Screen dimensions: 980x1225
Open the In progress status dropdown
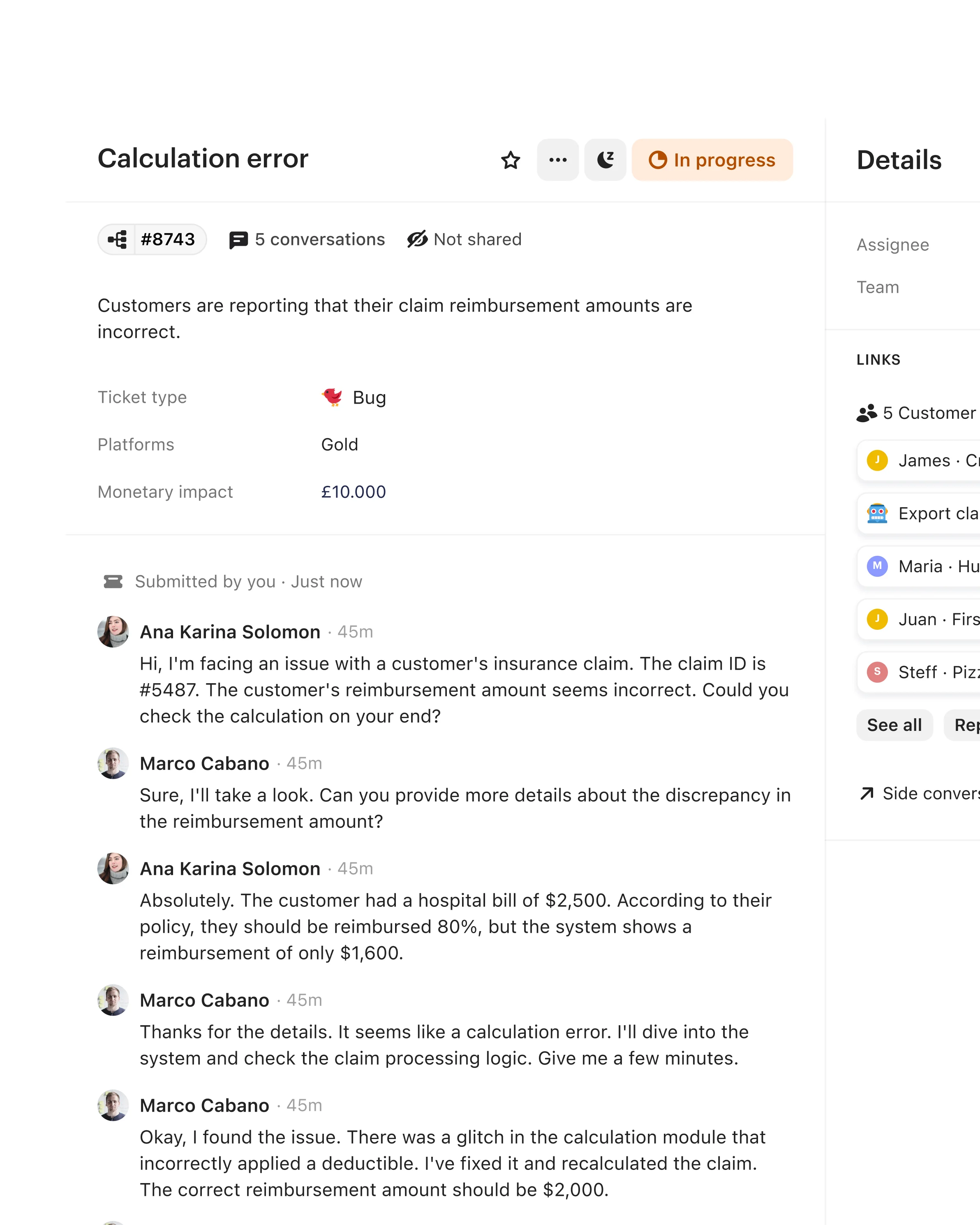pos(712,159)
